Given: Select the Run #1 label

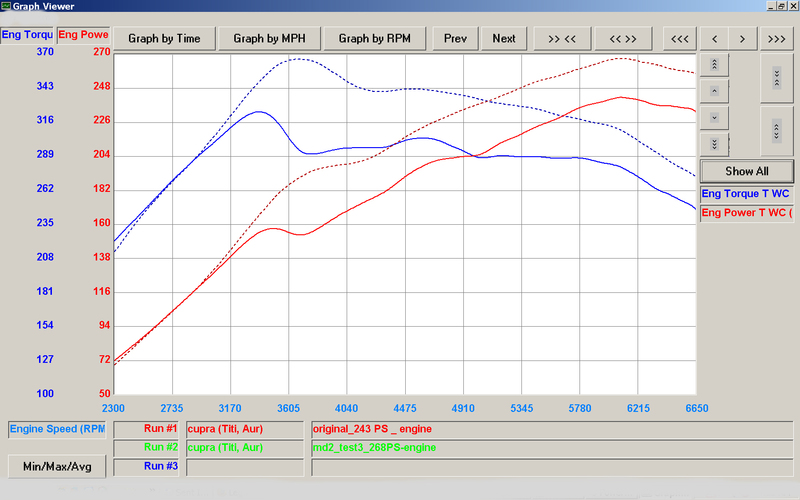Looking at the screenshot, I should tap(146, 429).
